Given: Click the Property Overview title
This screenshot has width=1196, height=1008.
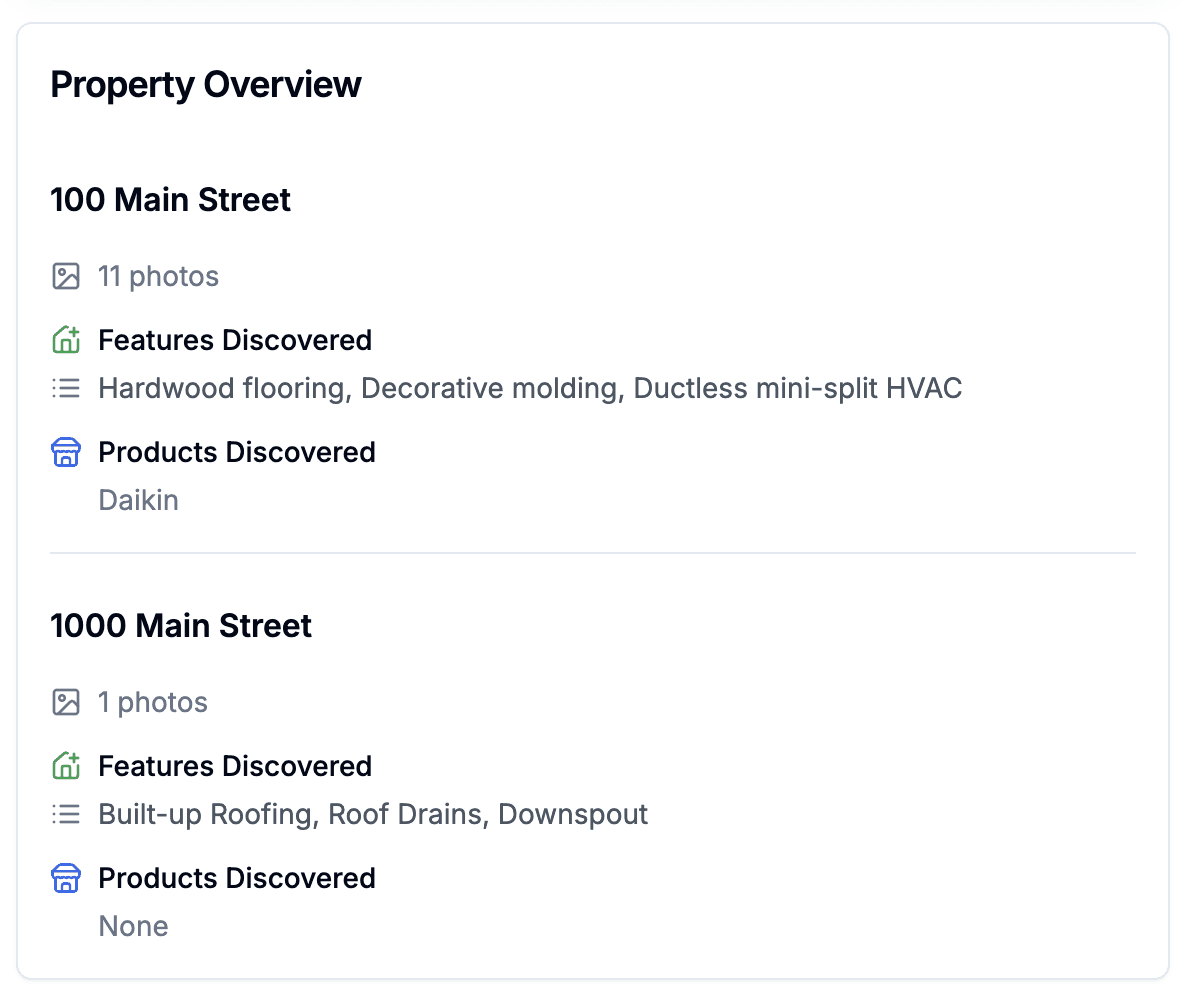Looking at the screenshot, I should 206,85.
